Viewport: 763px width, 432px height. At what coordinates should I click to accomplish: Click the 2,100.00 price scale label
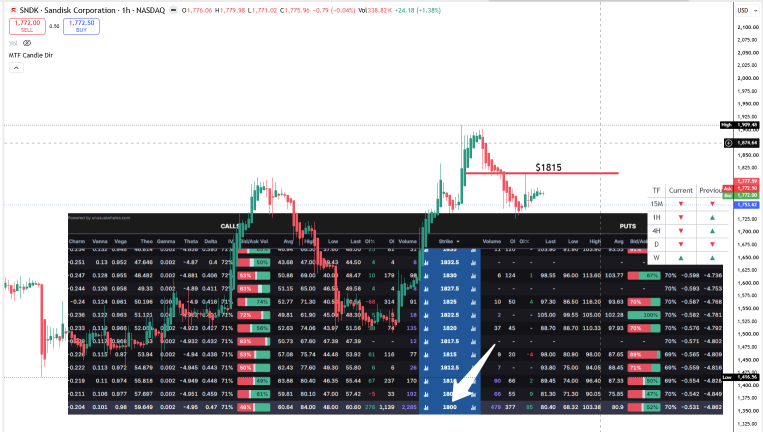click(x=747, y=27)
